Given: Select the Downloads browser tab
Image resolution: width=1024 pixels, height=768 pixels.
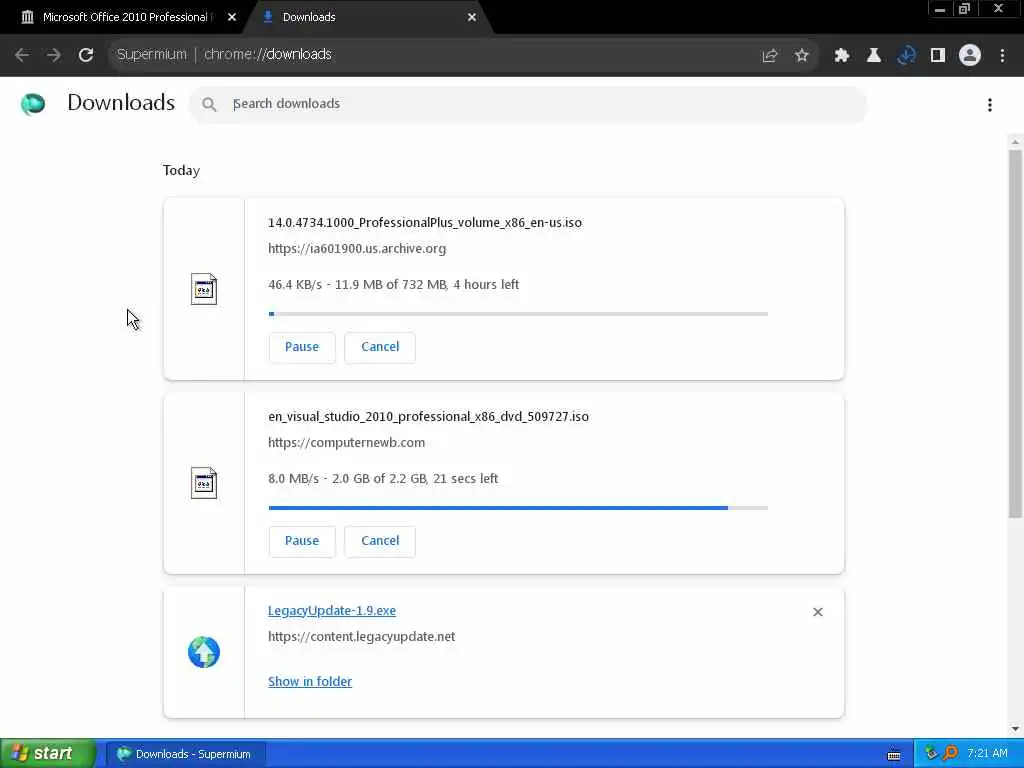Looking at the screenshot, I should [x=366, y=18].
